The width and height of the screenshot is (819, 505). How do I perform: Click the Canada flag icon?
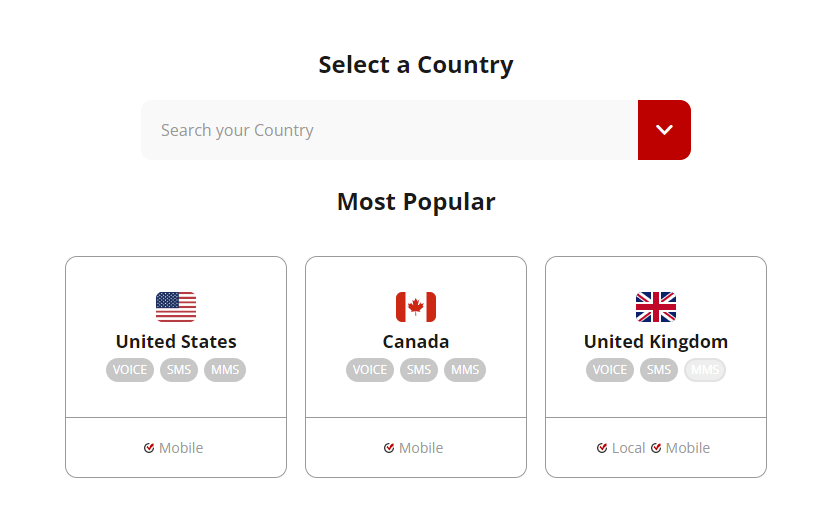click(x=416, y=307)
